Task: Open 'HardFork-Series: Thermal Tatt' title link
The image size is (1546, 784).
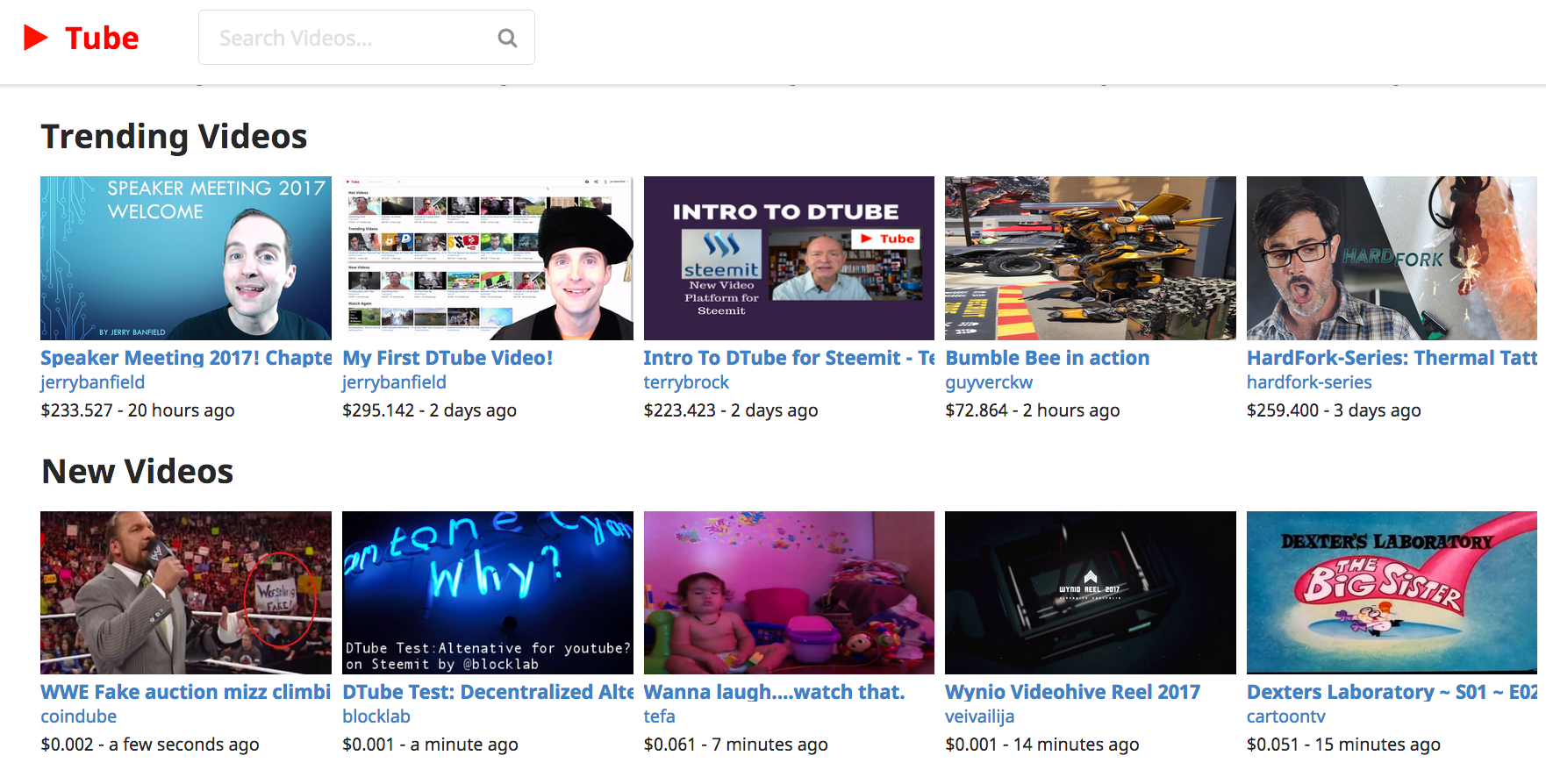Action: (x=1392, y=358)
